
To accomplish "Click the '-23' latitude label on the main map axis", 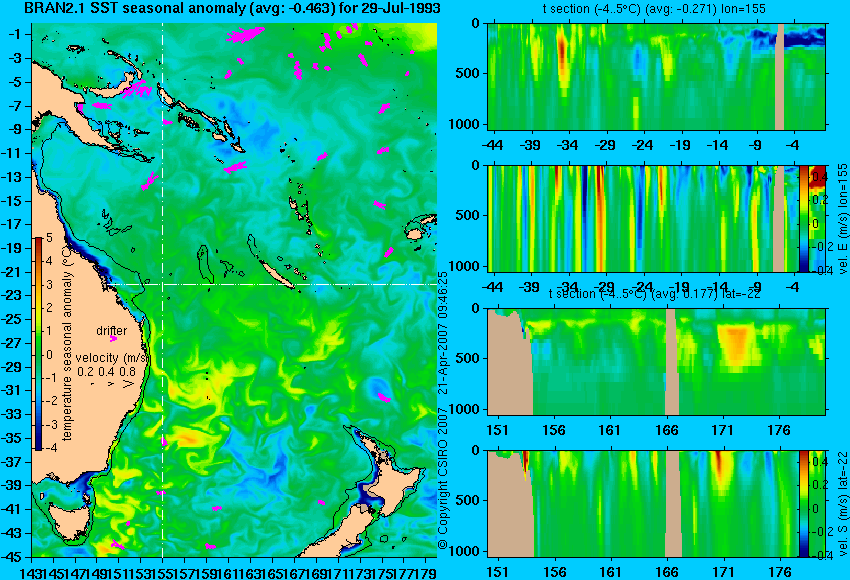I will pos(12,295).
